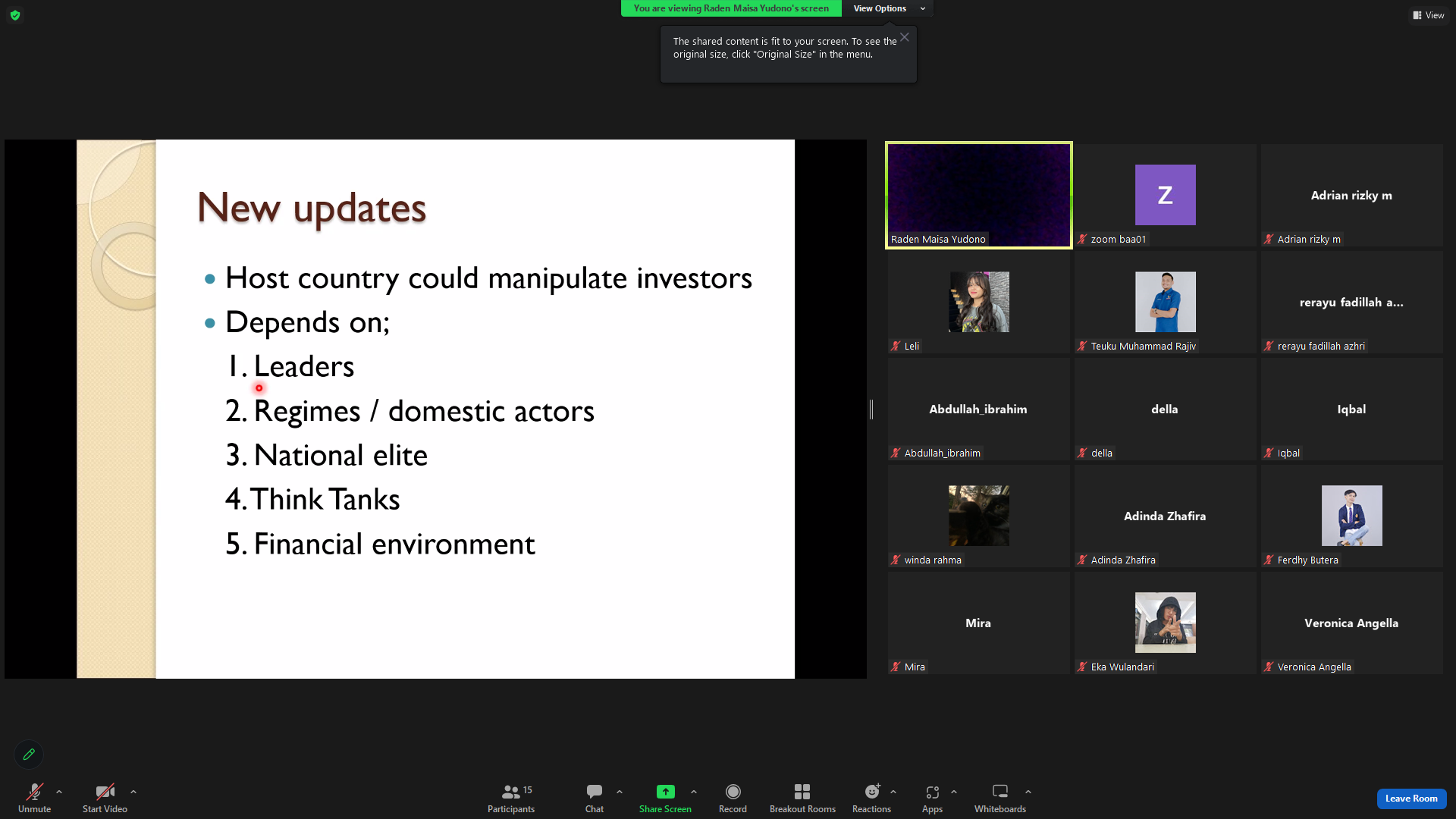The height and width of the screenshot is (819, 1456).
Task: Select Raden Maisa Yudono's video tile
Action: 978,195
